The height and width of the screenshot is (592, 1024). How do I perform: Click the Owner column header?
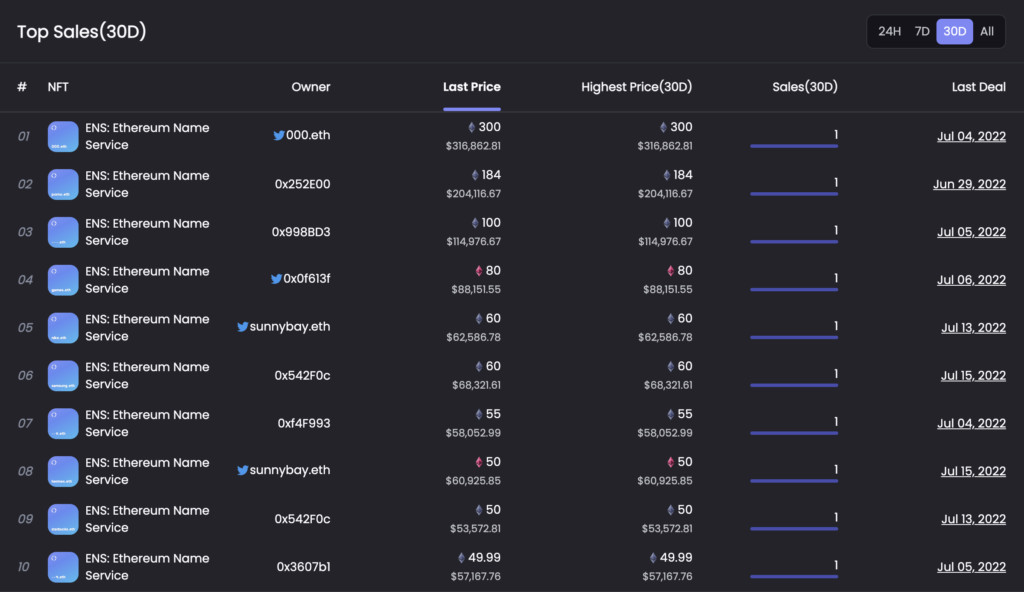[x=311, y=87]
